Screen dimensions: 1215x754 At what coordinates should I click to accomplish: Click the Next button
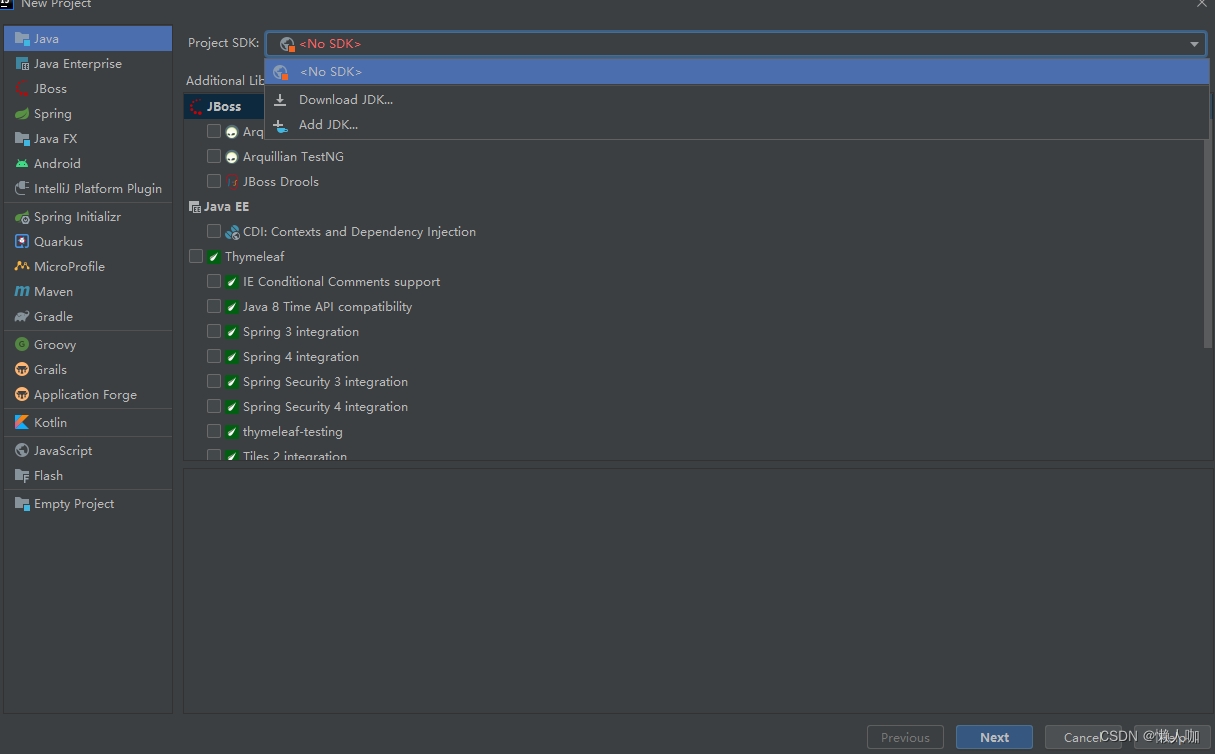point(994,738)
